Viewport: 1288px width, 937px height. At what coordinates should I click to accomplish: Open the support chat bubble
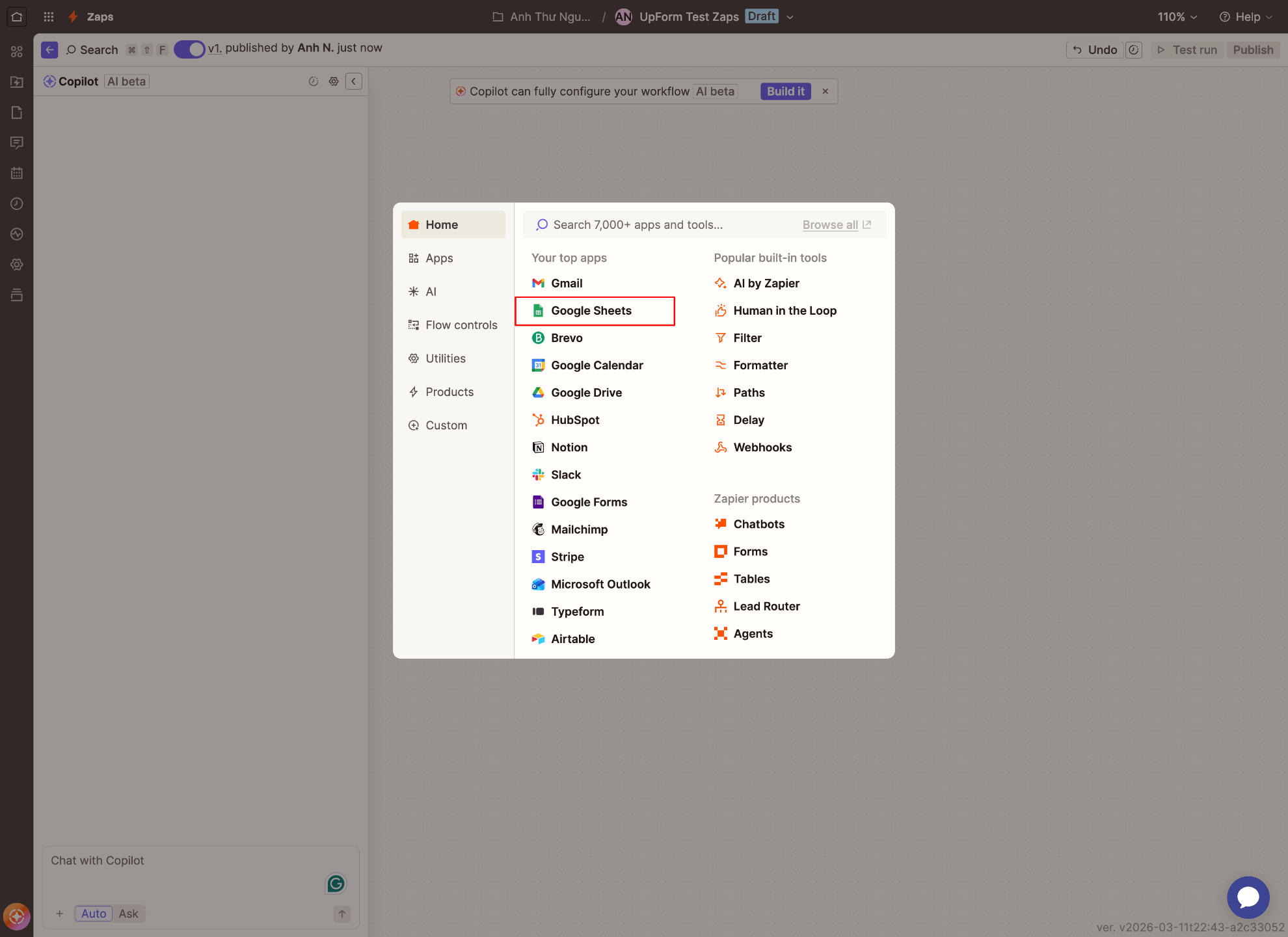tap(1248, 897)
